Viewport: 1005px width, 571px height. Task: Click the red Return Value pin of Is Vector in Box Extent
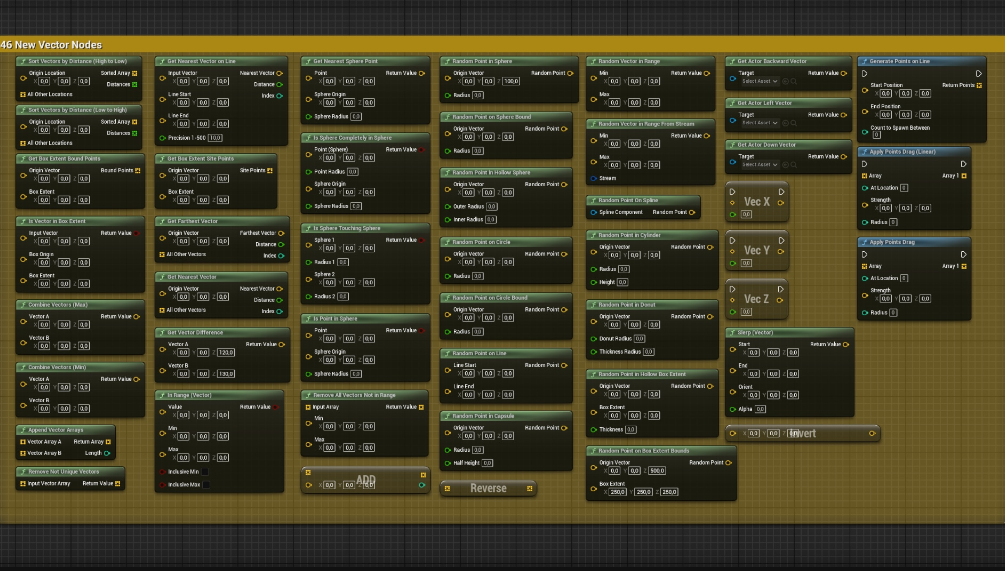click(x=137, y=233)
